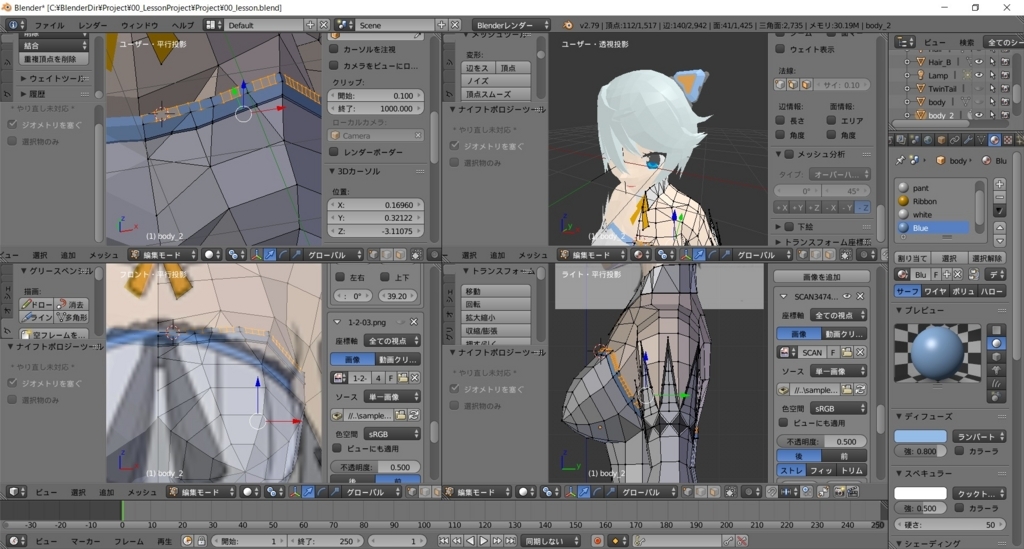This screenshot has width=1024, height=549.
Task: Open the レンダー menu
Action: pos(93,25)
